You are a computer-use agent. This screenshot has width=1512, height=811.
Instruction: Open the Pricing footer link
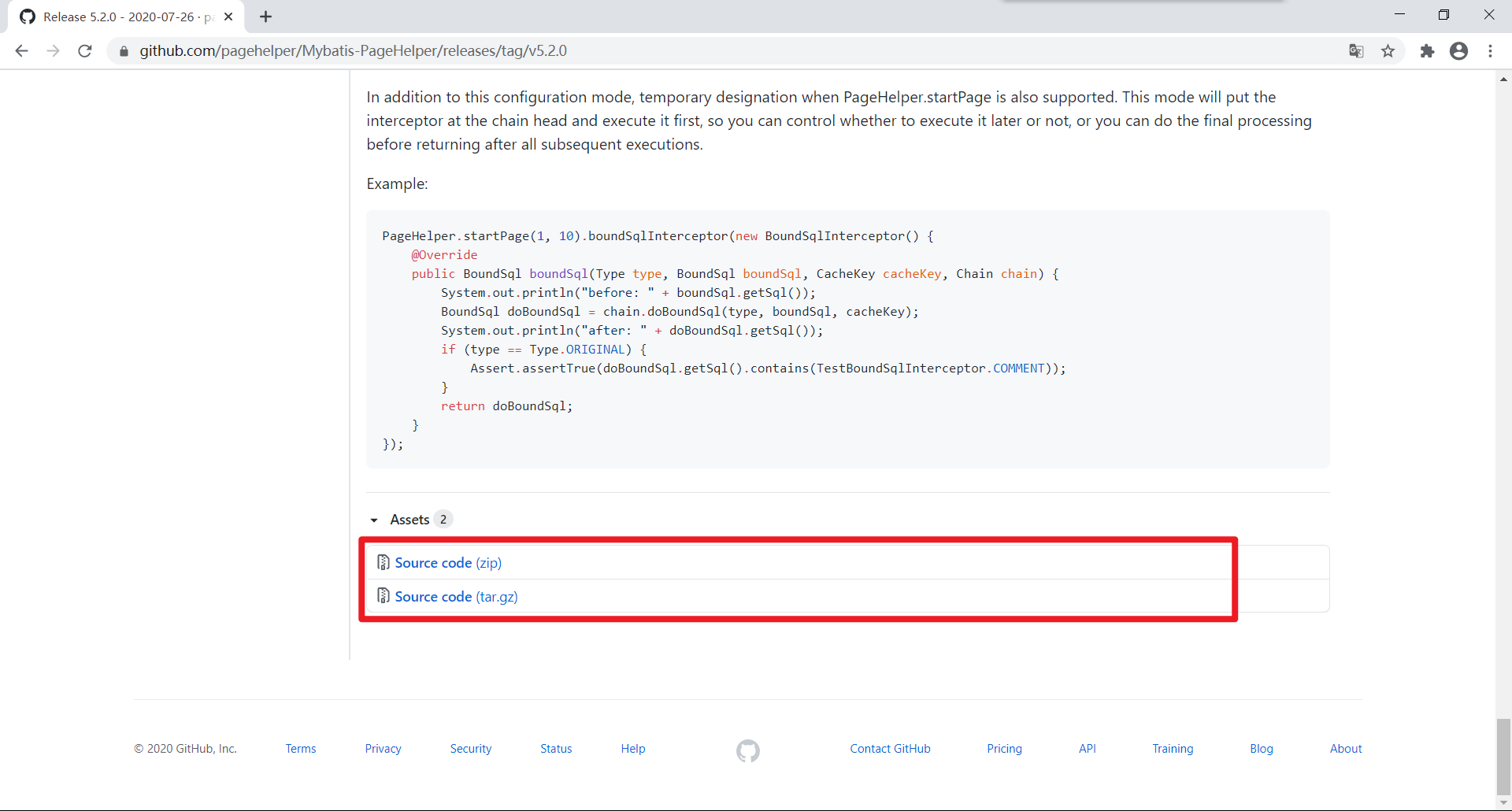coord(1005,749)
